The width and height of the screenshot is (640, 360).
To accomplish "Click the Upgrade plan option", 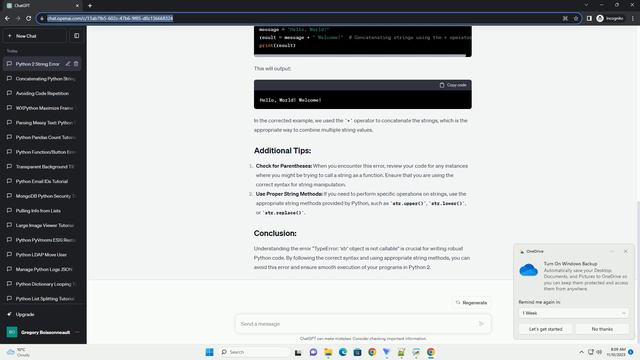I will pos(42,314).
